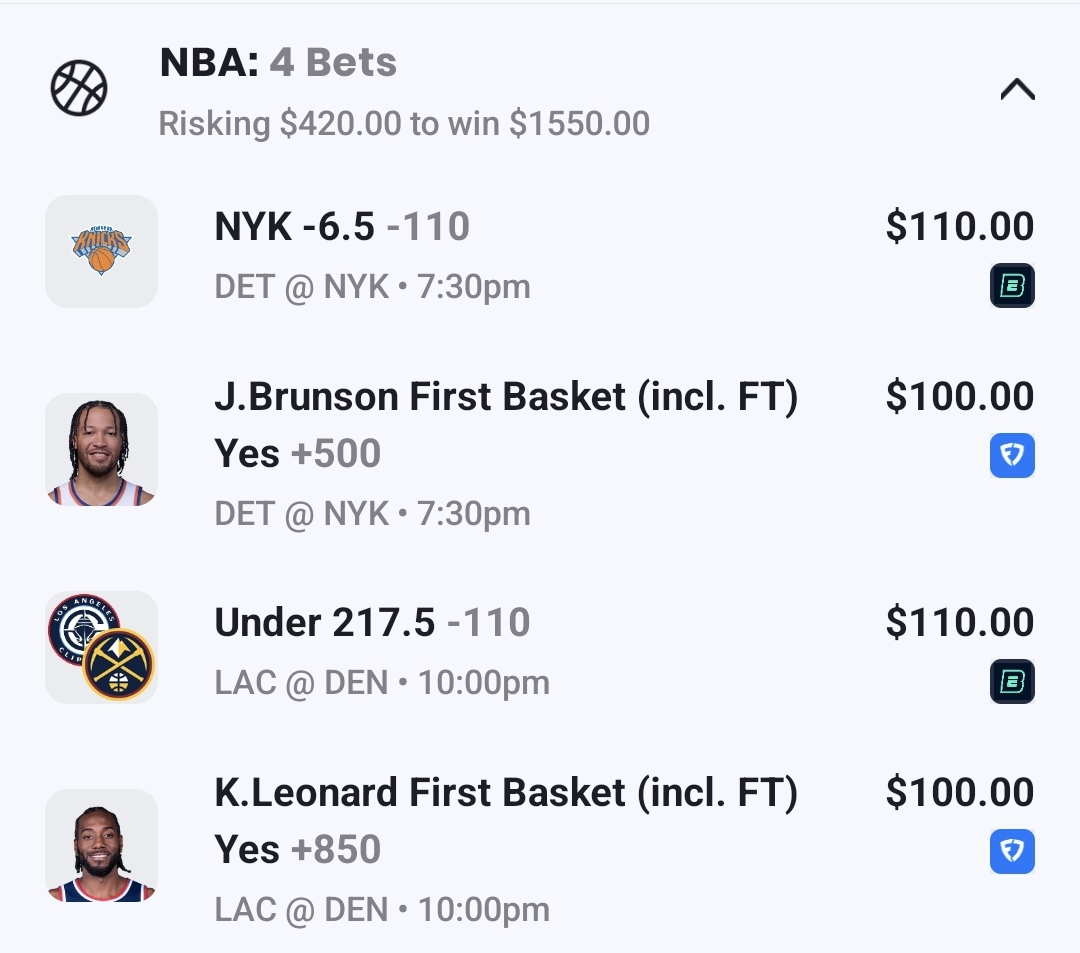Image resolution: width=1080 pixels, height=953 pixels.
Task: Open K.Leonard player headshot
Action: click(x=101, y=845)
